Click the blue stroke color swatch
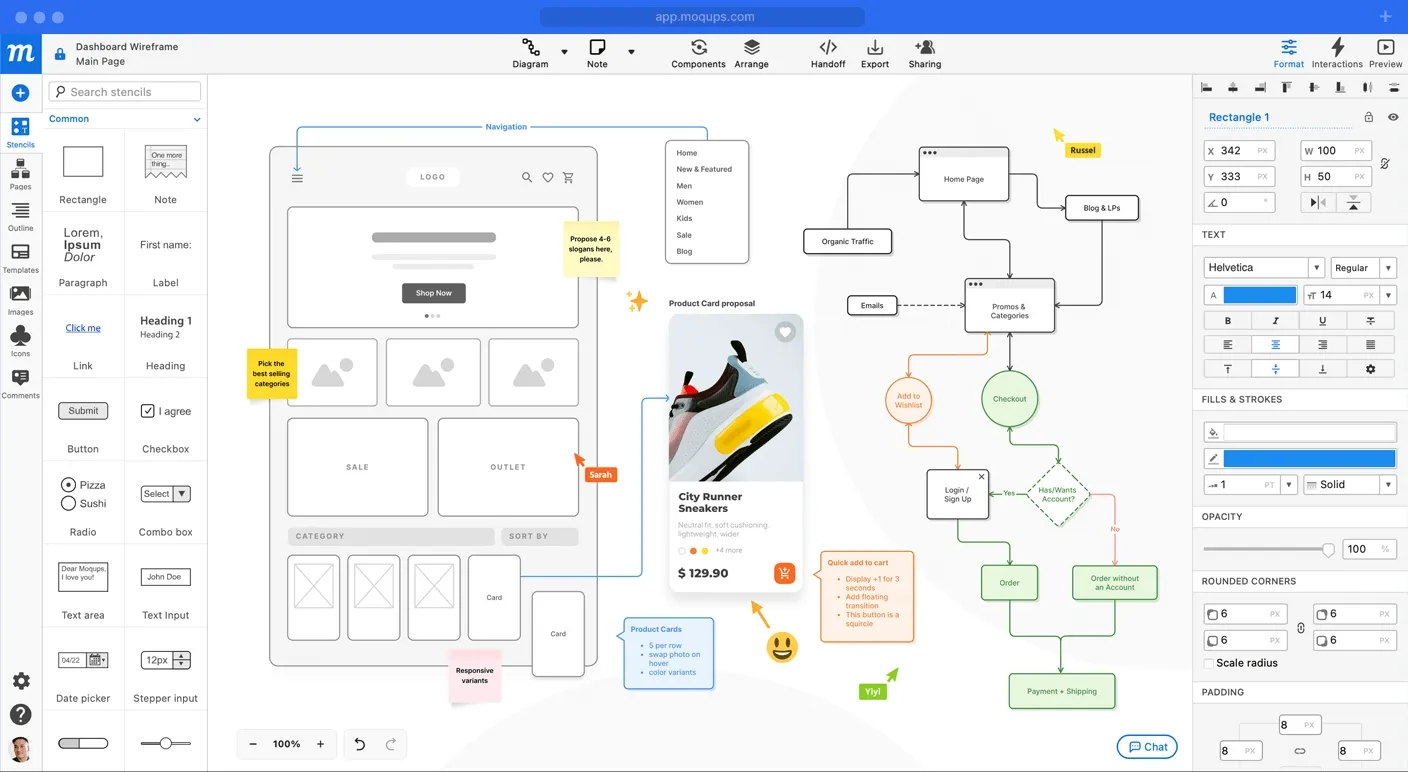The image size is (1408, 772). (x=1309, y=458)
